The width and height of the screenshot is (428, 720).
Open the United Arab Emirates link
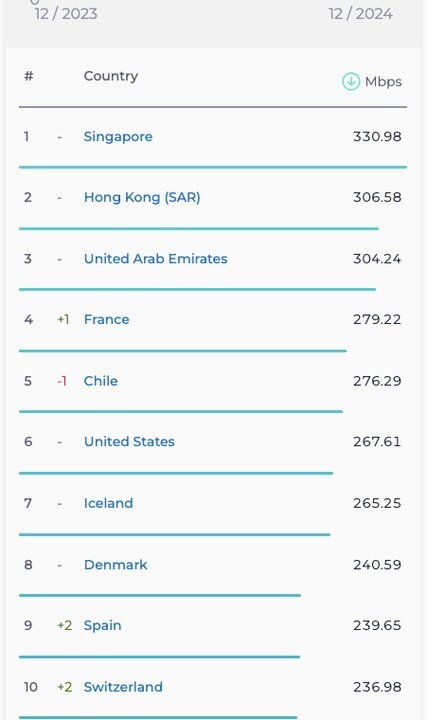pyautogui.click(x=155, y=259)
